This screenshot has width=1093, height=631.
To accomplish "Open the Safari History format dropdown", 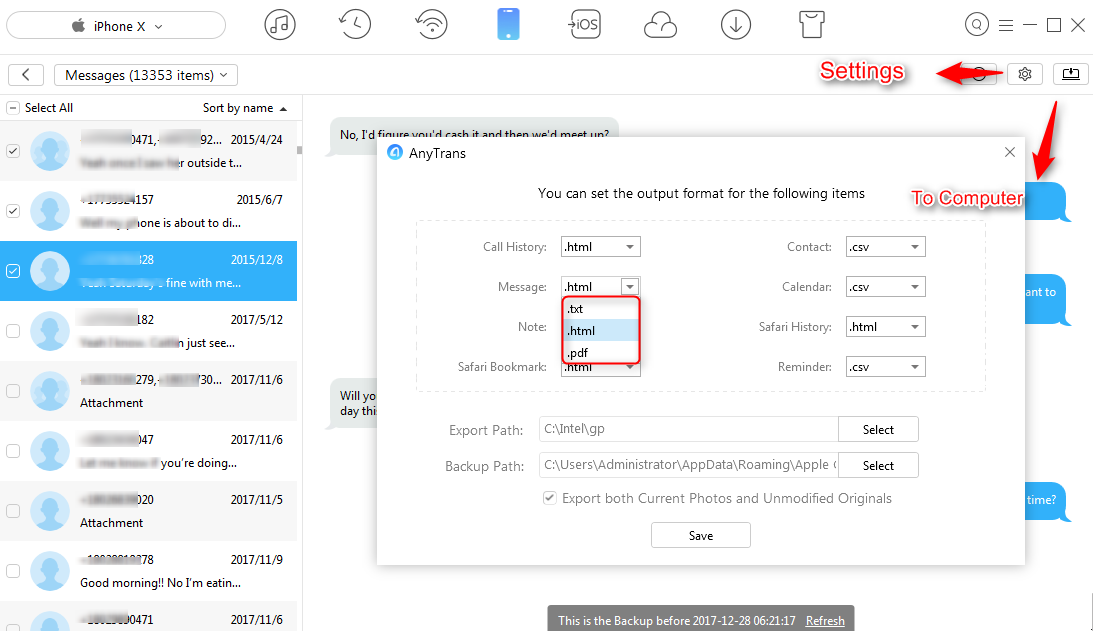I will (885, 326).
